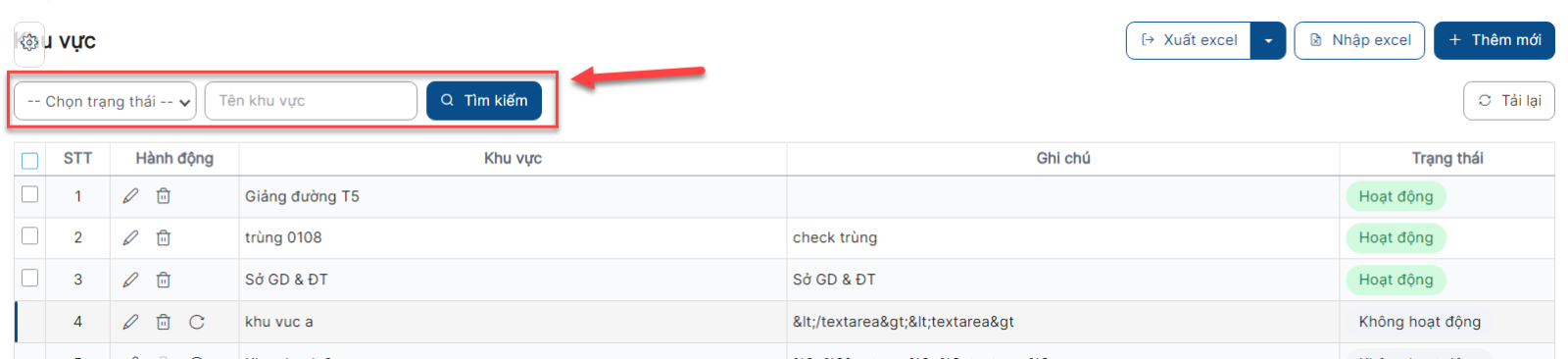1568x359 pixels.
Task: Edit the trùng 0108 row
Action: (x=130, y=237)
